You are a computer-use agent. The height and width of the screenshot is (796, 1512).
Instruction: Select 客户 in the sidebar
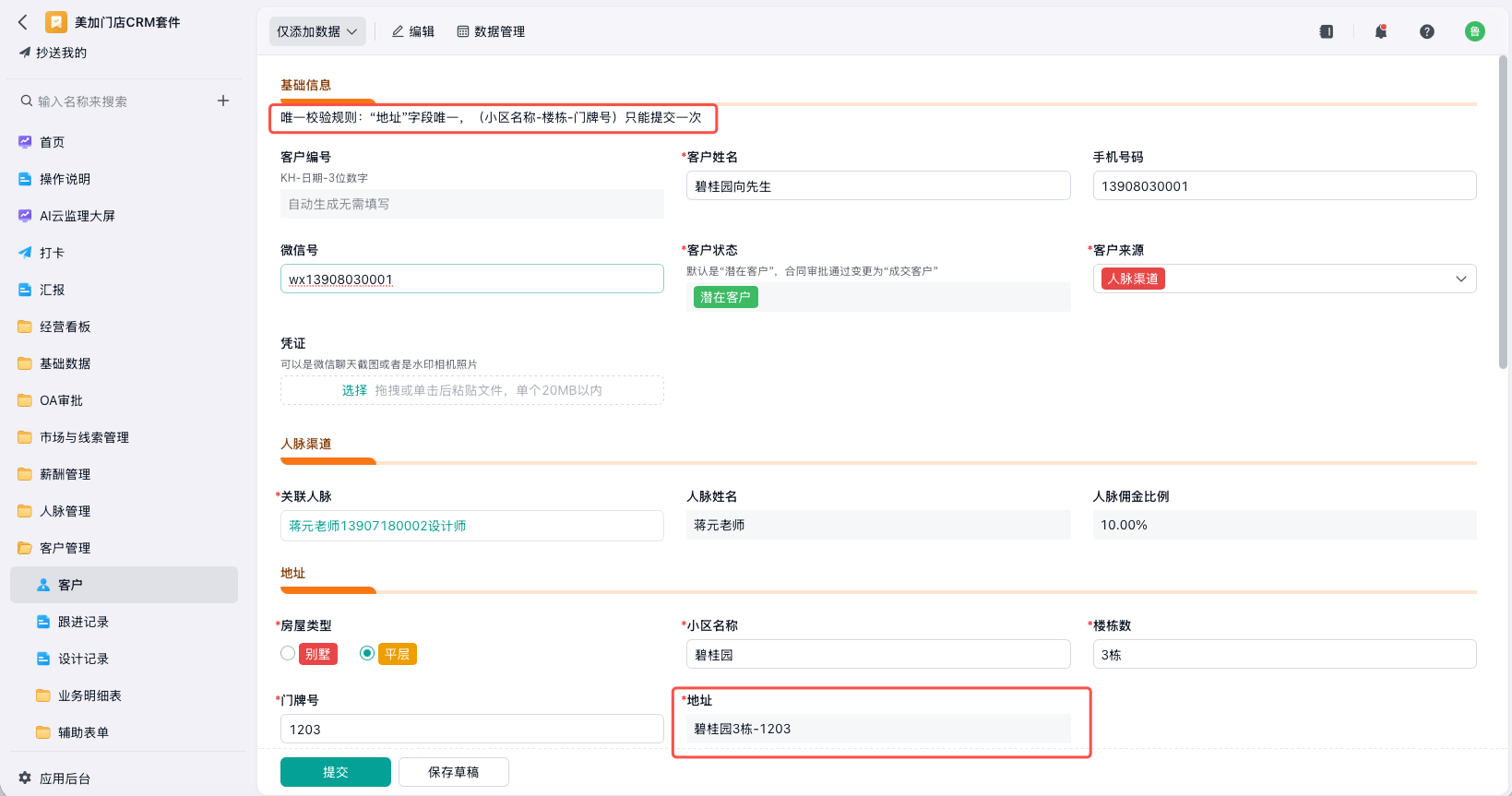124,585
